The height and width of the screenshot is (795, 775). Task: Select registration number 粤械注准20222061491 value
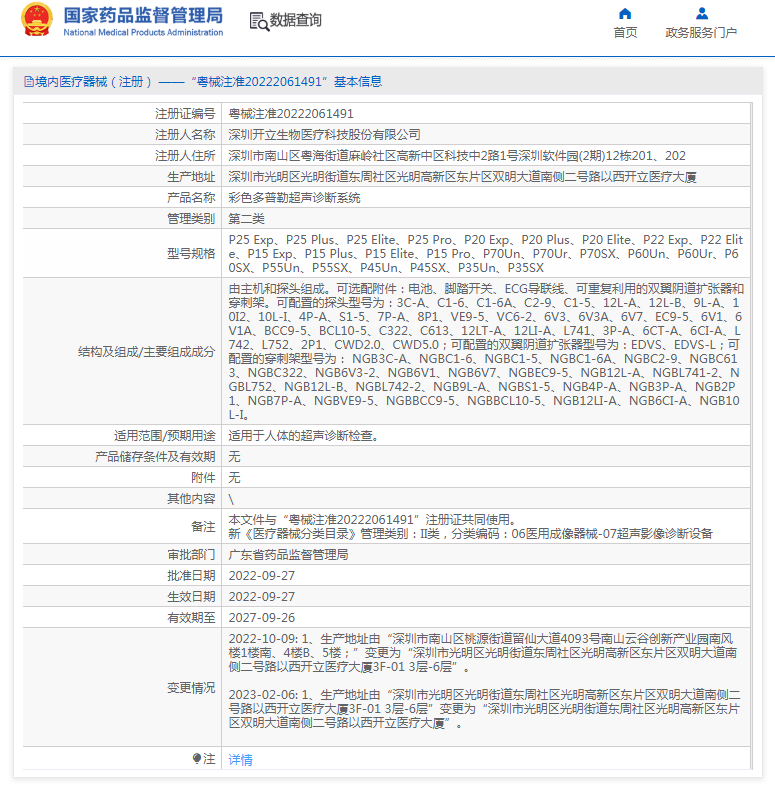[291, 114]
